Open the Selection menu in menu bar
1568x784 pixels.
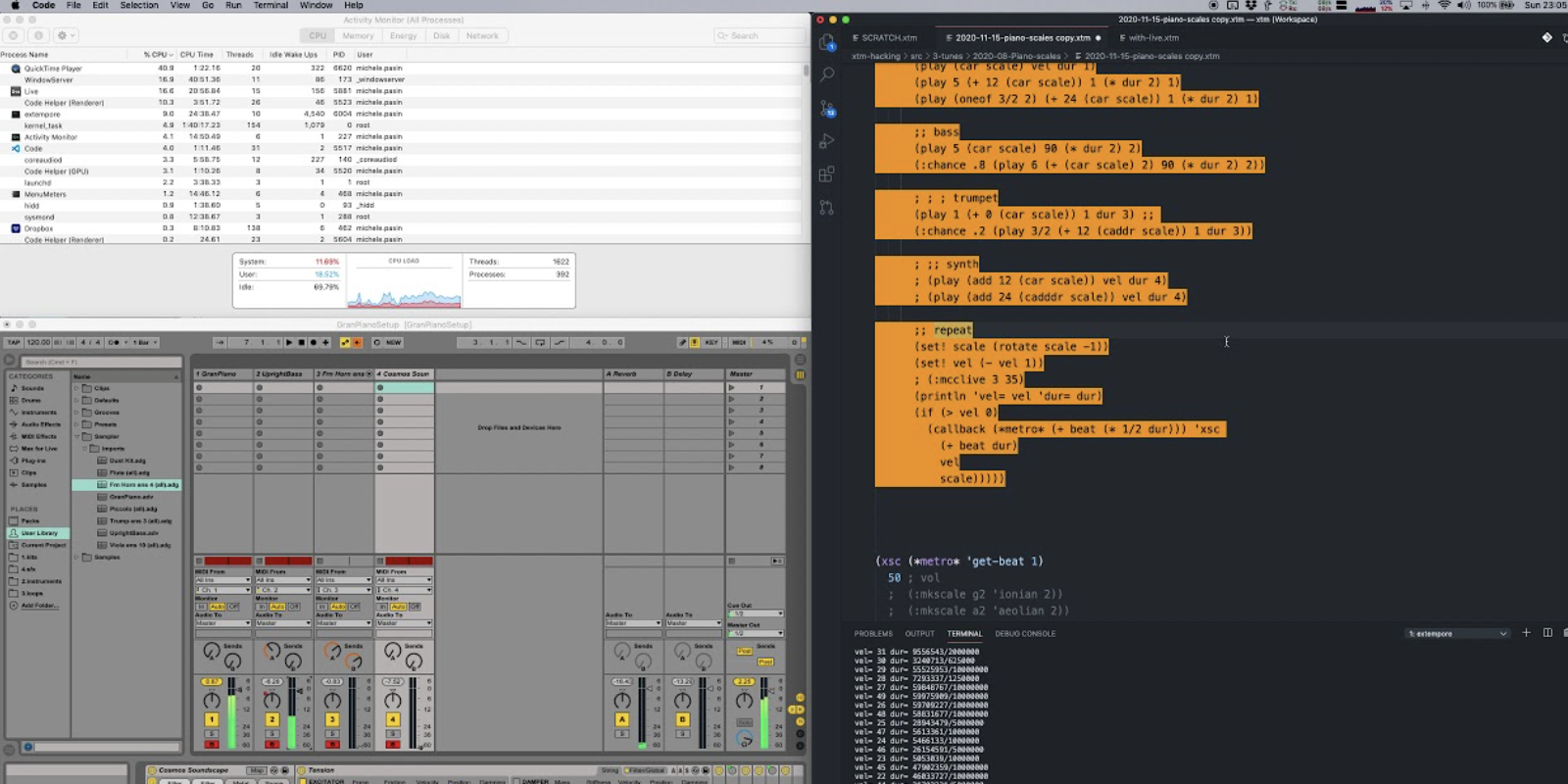click(x=139, y=5)
